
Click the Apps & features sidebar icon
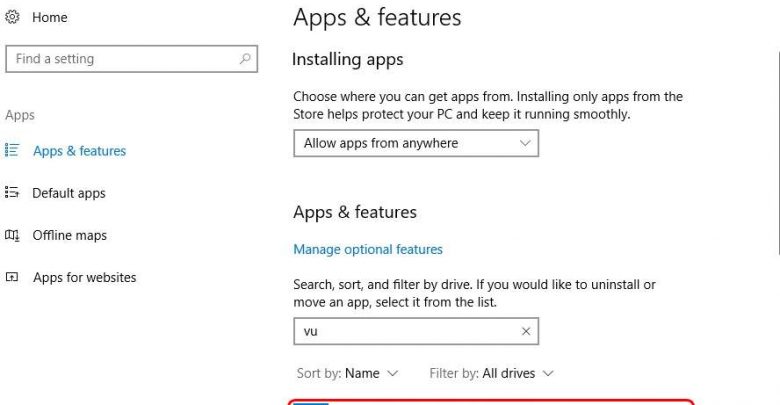(13, 151)
